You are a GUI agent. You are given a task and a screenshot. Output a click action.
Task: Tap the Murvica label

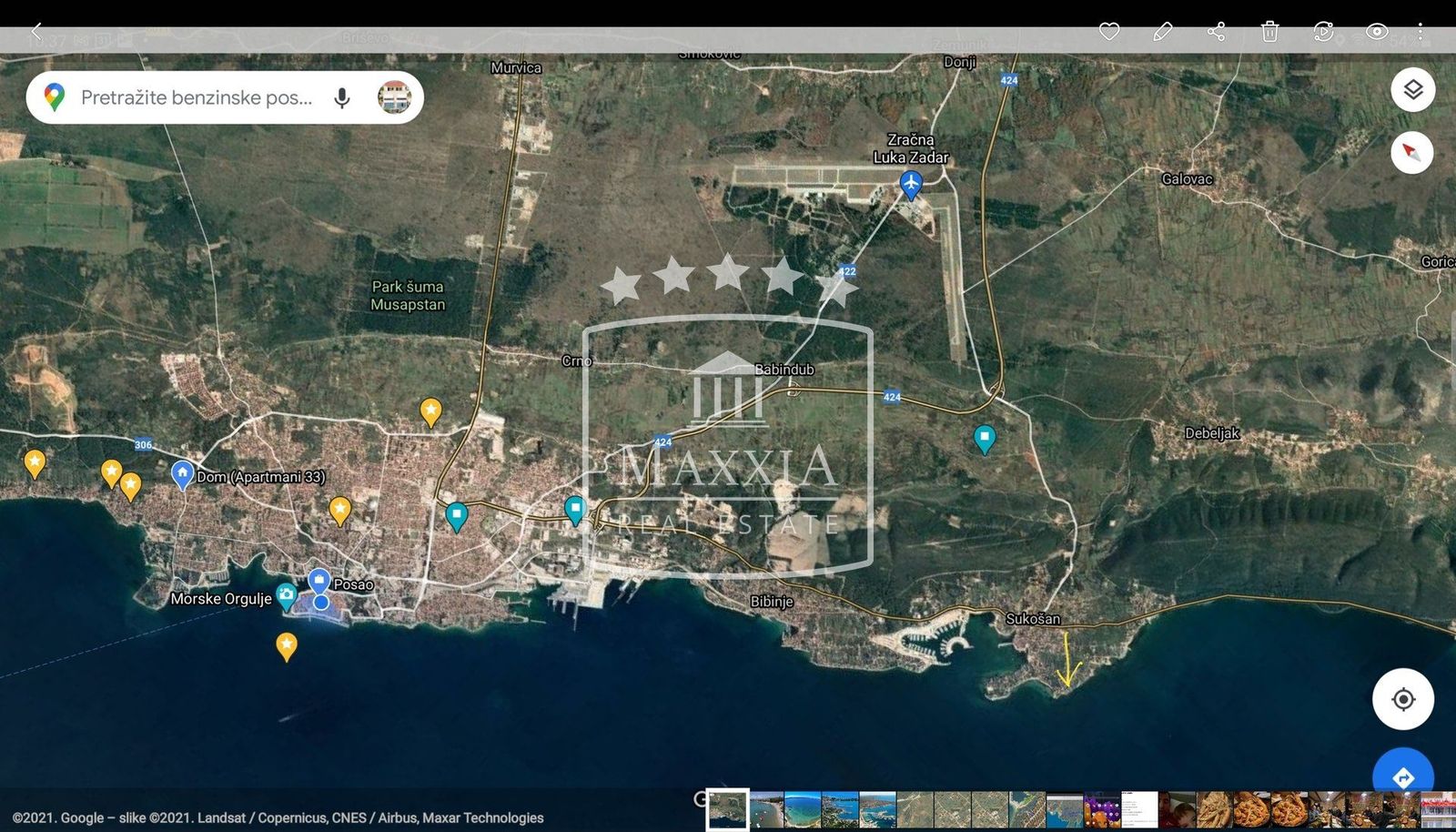(516, 67)
